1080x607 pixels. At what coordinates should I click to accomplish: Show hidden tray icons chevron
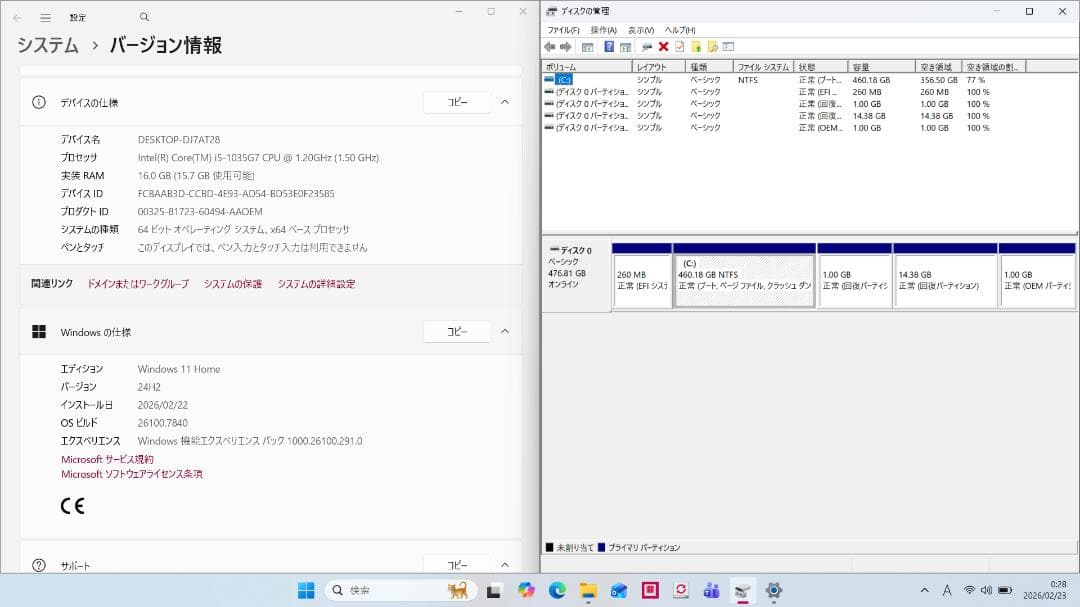[925, 590]
